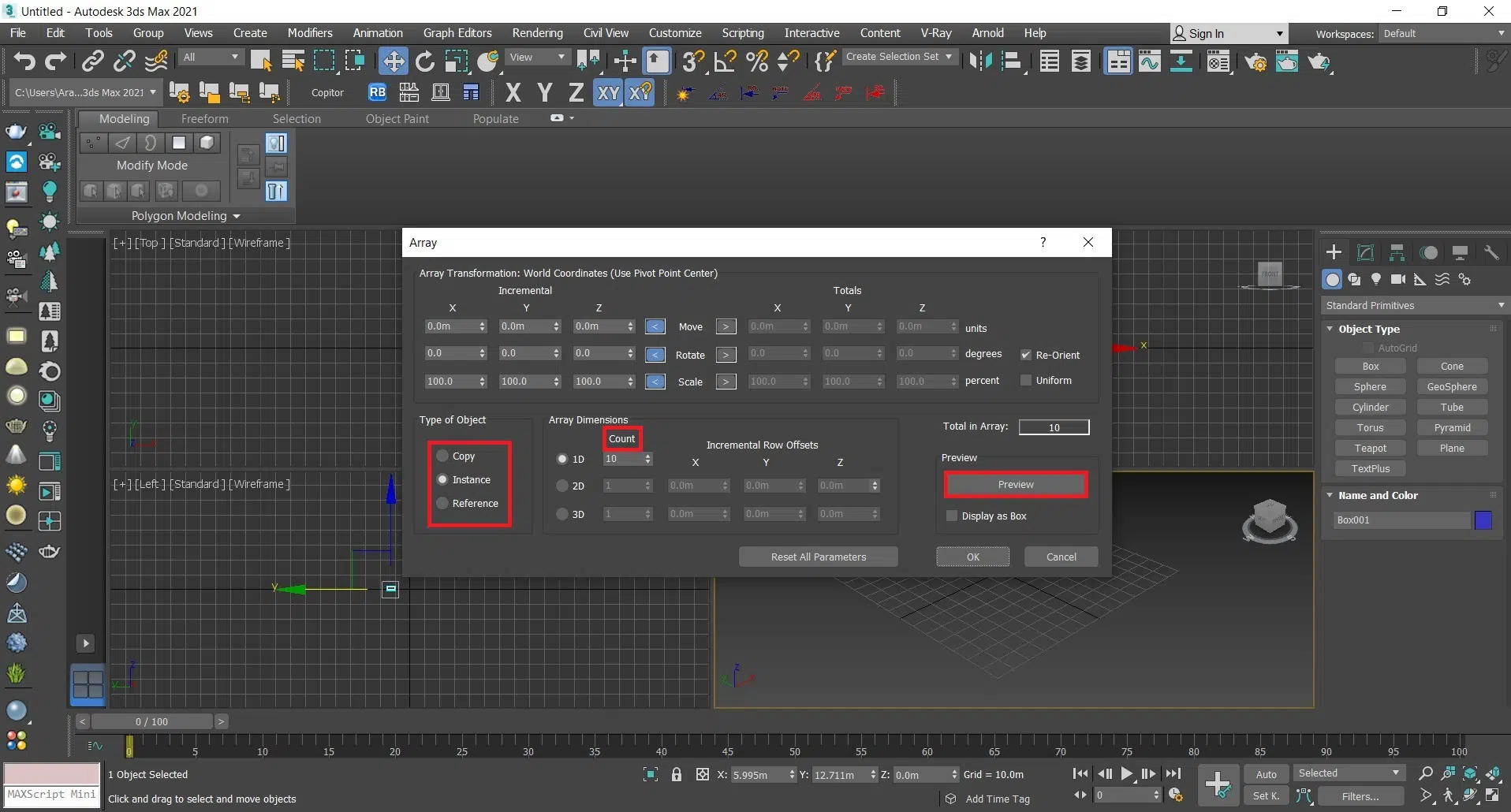Screen dimensions: 1511x812
Task: Open the Modifiers menu
Action: tap(309, 33)
